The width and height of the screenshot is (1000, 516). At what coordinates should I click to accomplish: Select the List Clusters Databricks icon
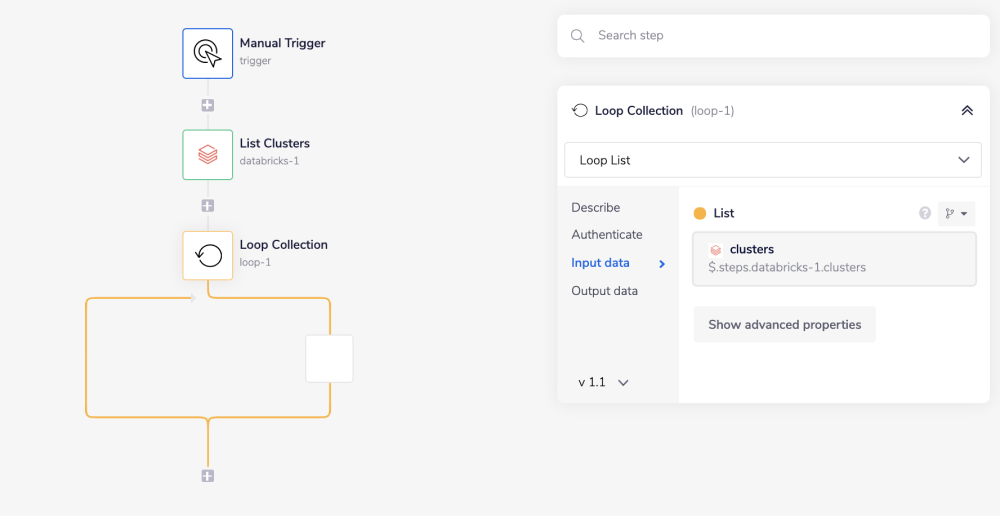coord(207,155)
